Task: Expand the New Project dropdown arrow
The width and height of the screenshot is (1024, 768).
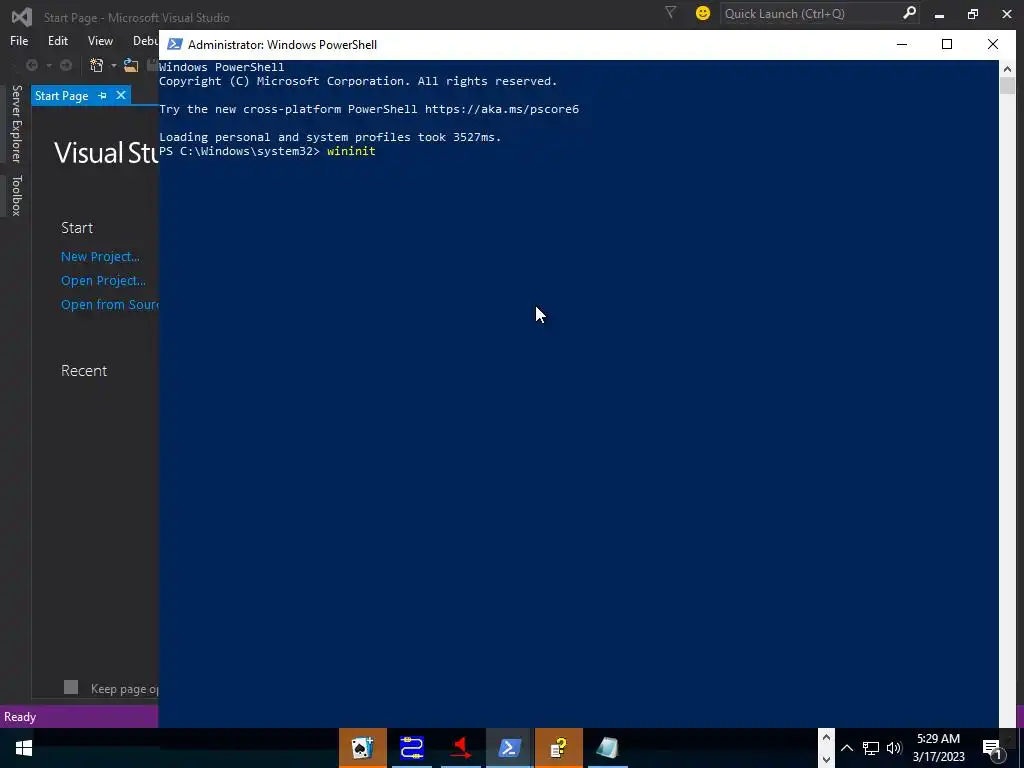Action: [x=114, y=65]
